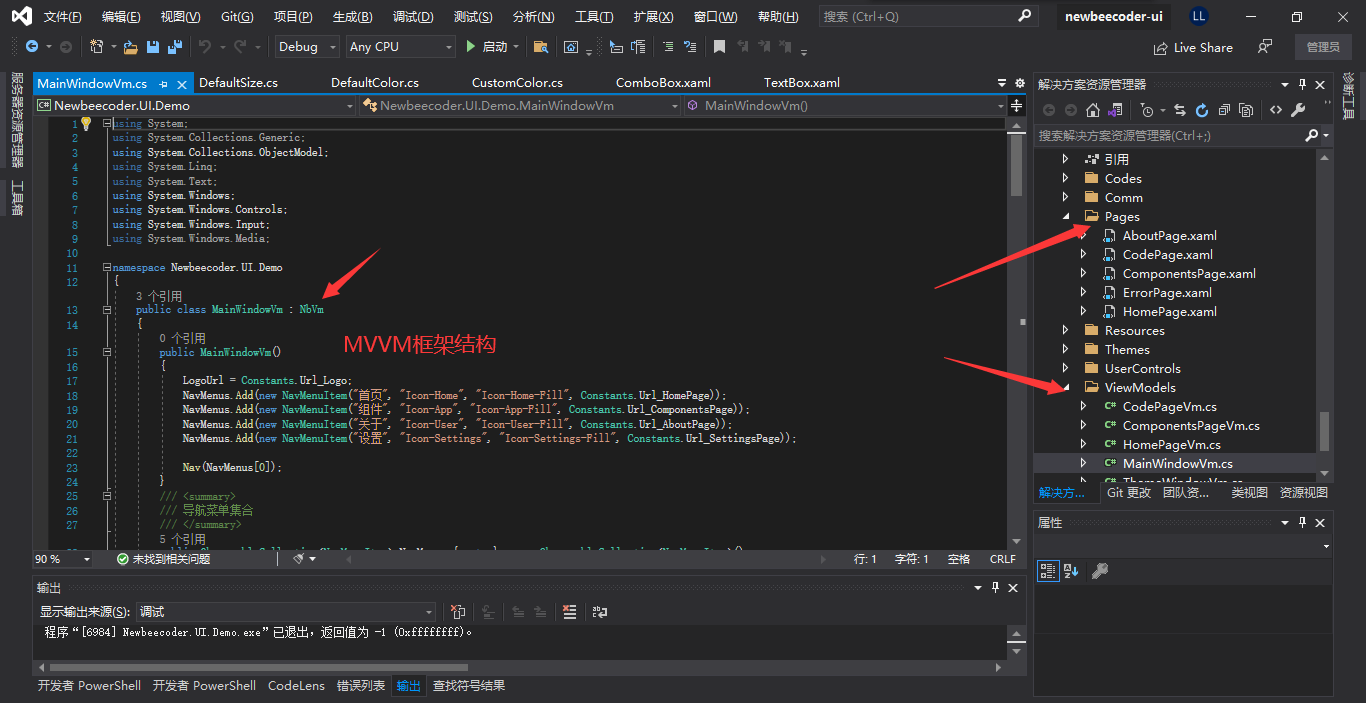Toggle the bookmark icon in the toolbar
Image resolution: width=1366 pixels, height=703 pixels.
pos(719,47)
